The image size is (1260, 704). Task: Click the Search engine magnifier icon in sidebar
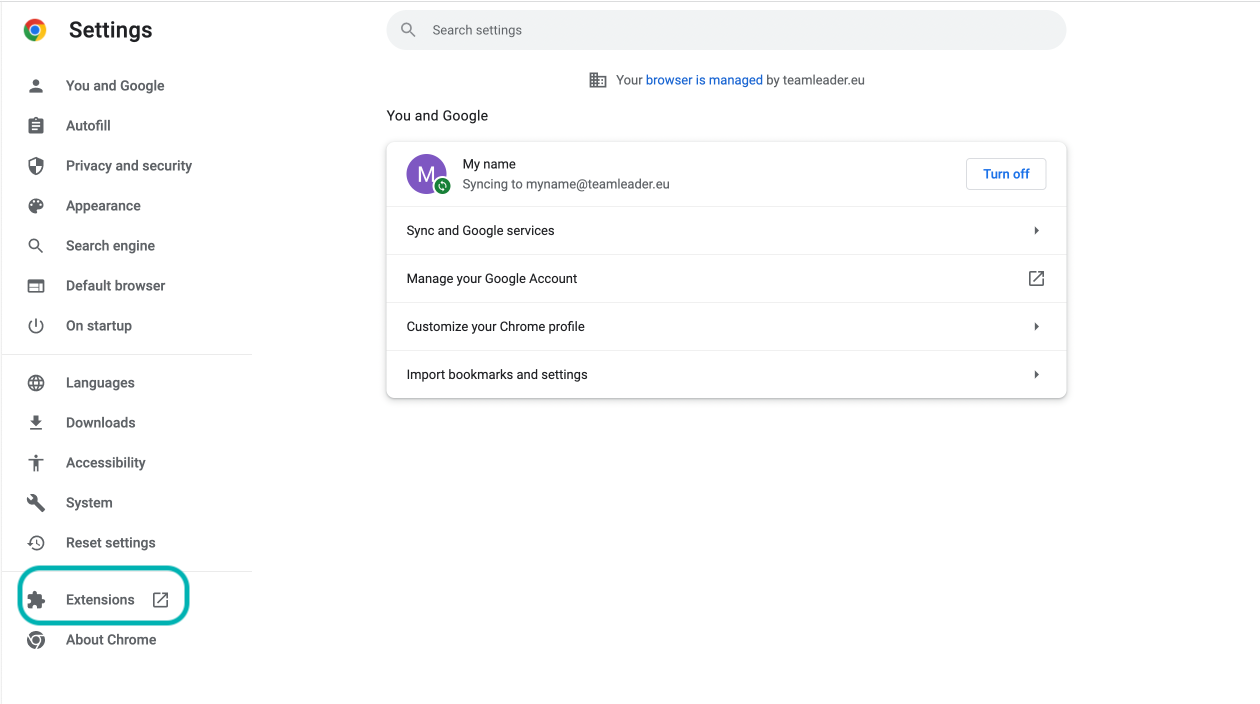pyautogui.click(x=36, y=246)
